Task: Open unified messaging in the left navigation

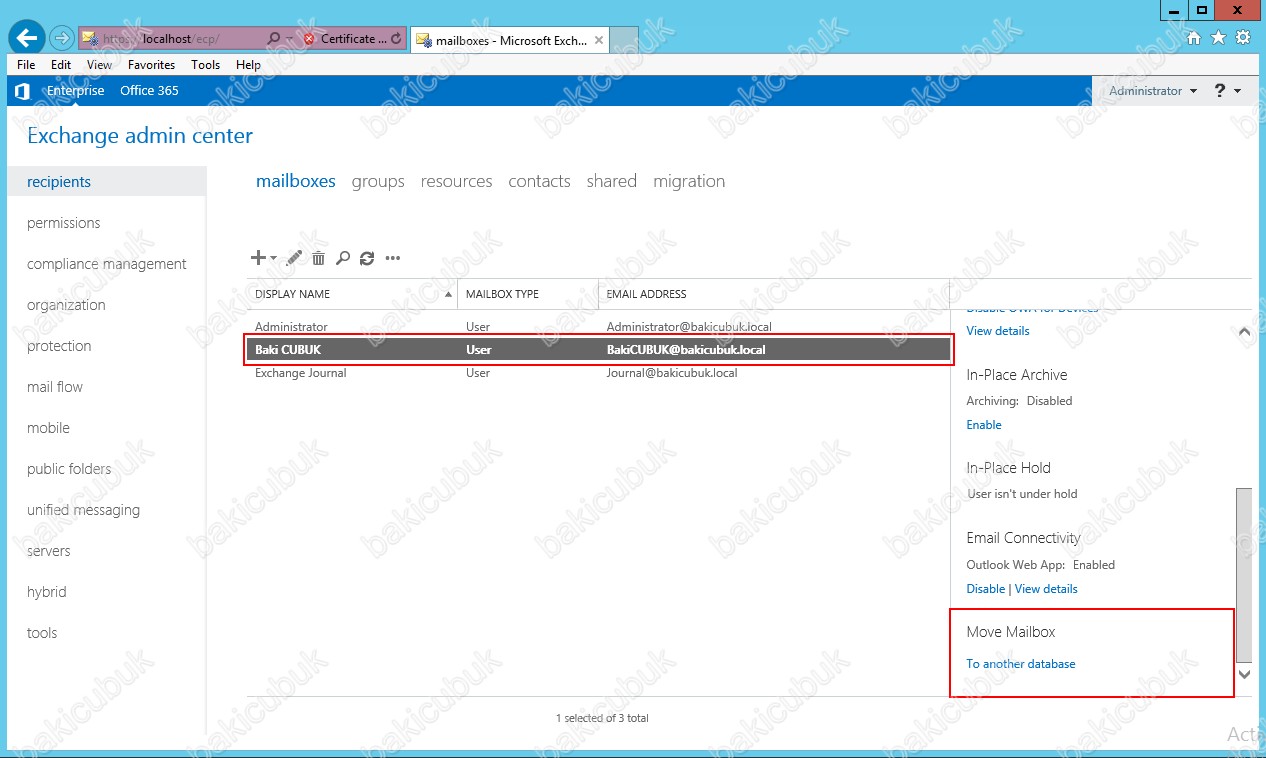Action: (x=83, y=510)
